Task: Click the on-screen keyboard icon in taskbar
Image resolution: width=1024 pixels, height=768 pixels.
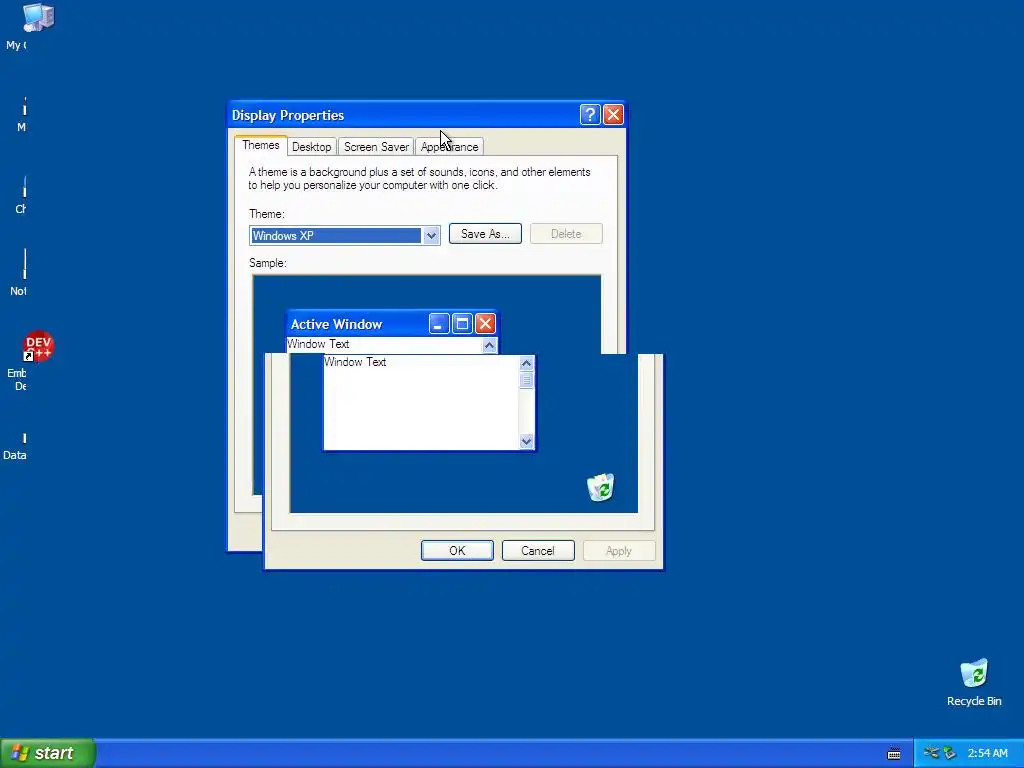Action: (x=894, y=754)
